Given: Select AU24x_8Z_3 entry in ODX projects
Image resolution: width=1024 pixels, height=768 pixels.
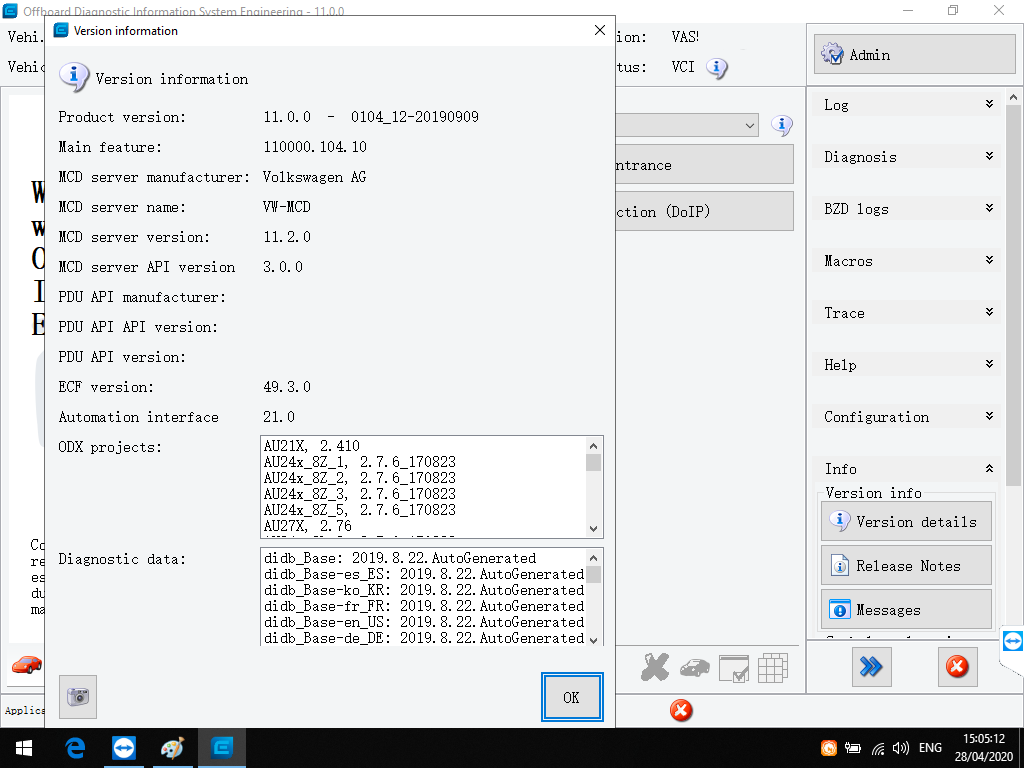Looking at the screenshot, I should 360,494.
